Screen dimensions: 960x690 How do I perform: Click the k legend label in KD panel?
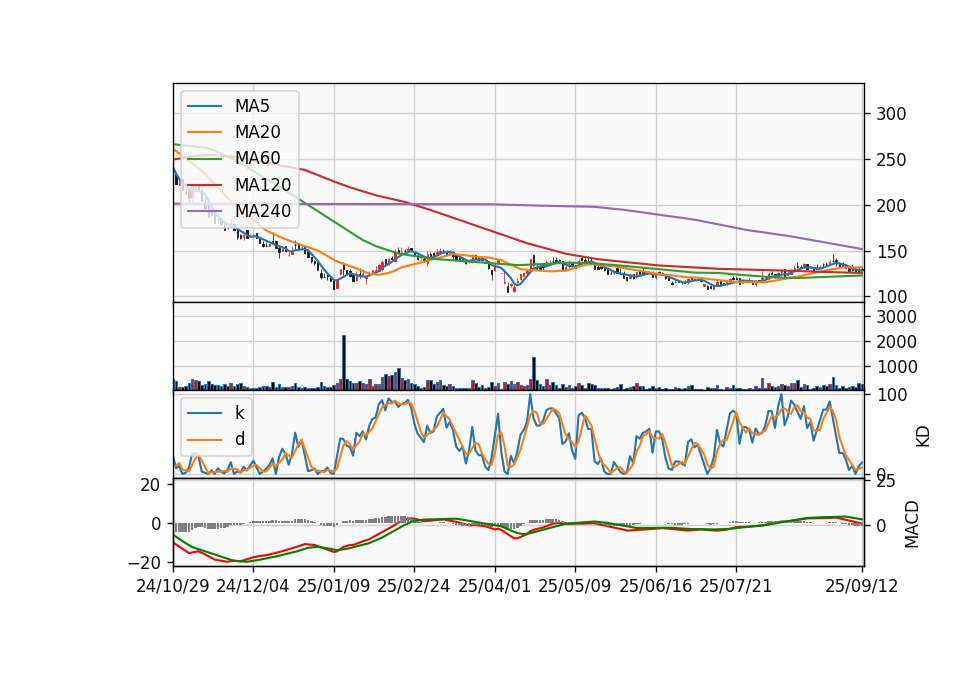[239, 413]
